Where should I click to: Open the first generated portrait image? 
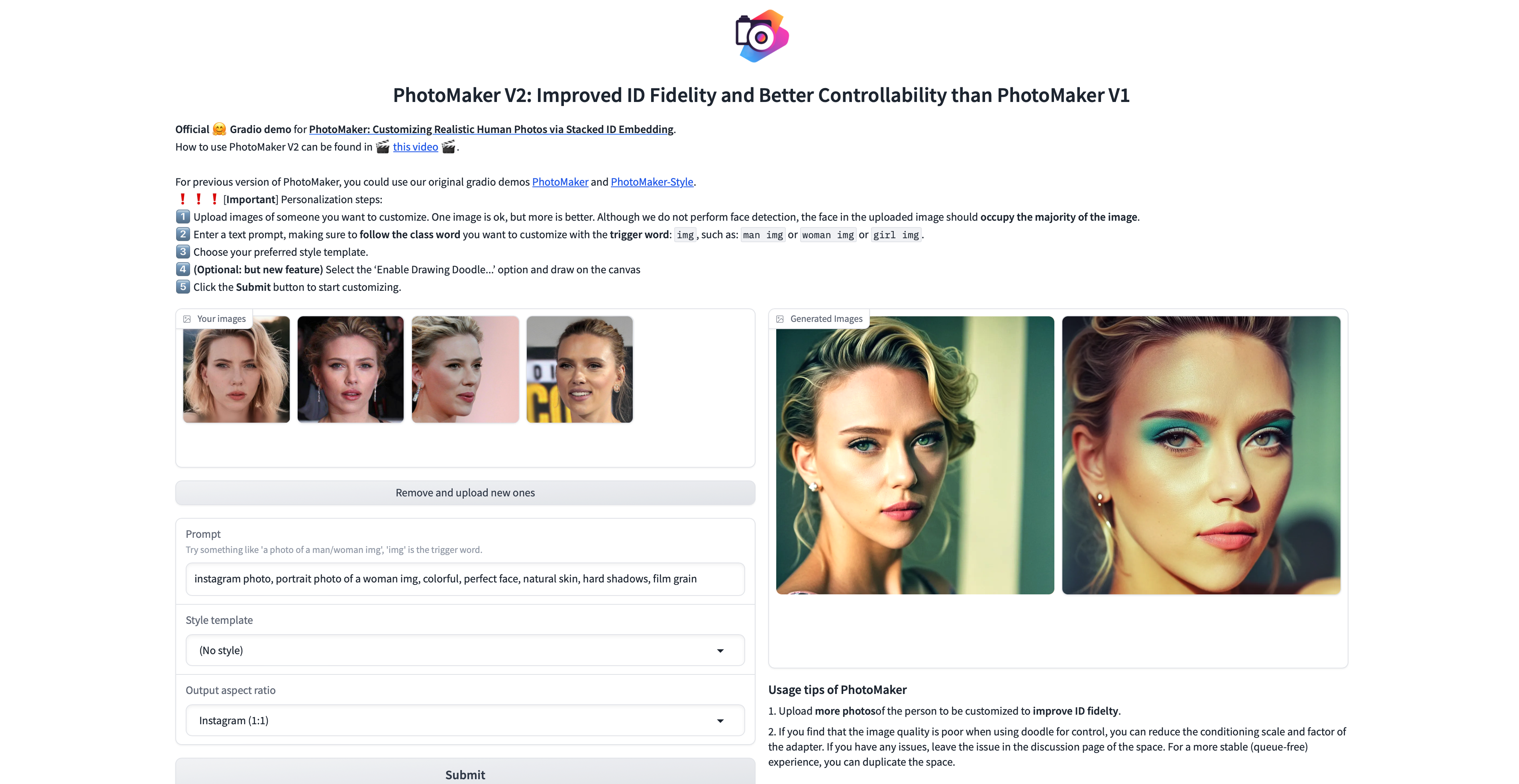click(915, 455)
